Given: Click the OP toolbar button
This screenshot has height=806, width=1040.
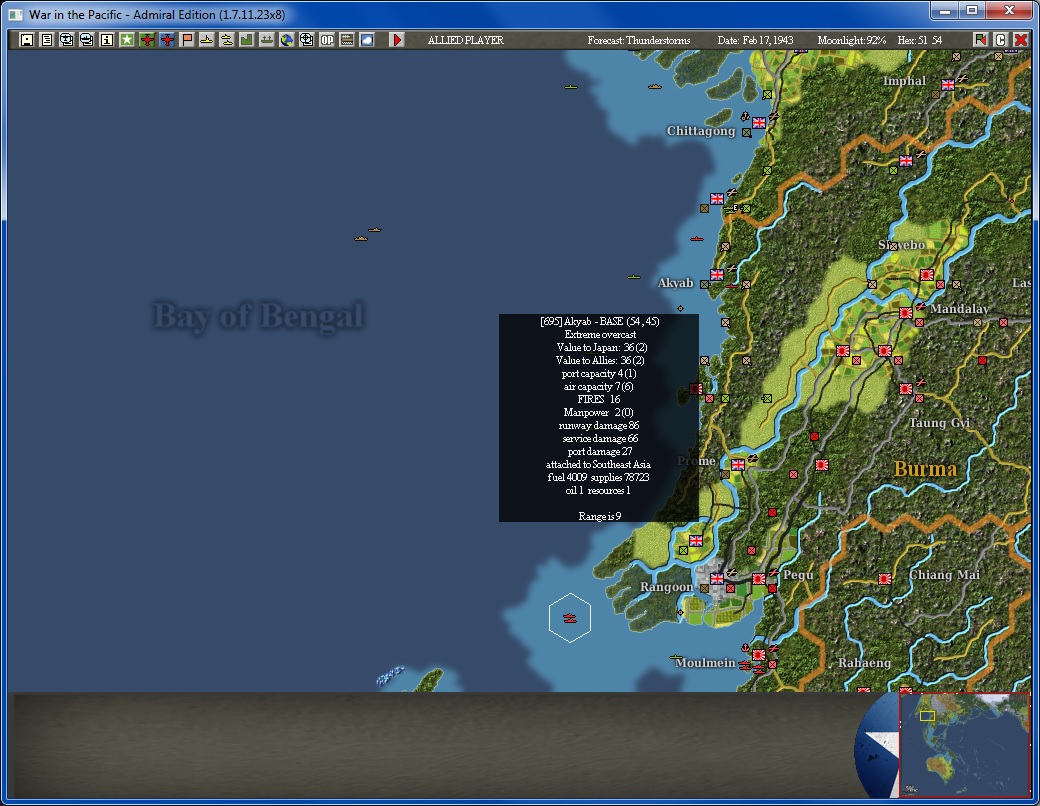Looking at the screenshot, I should click(x=327, y=40).
